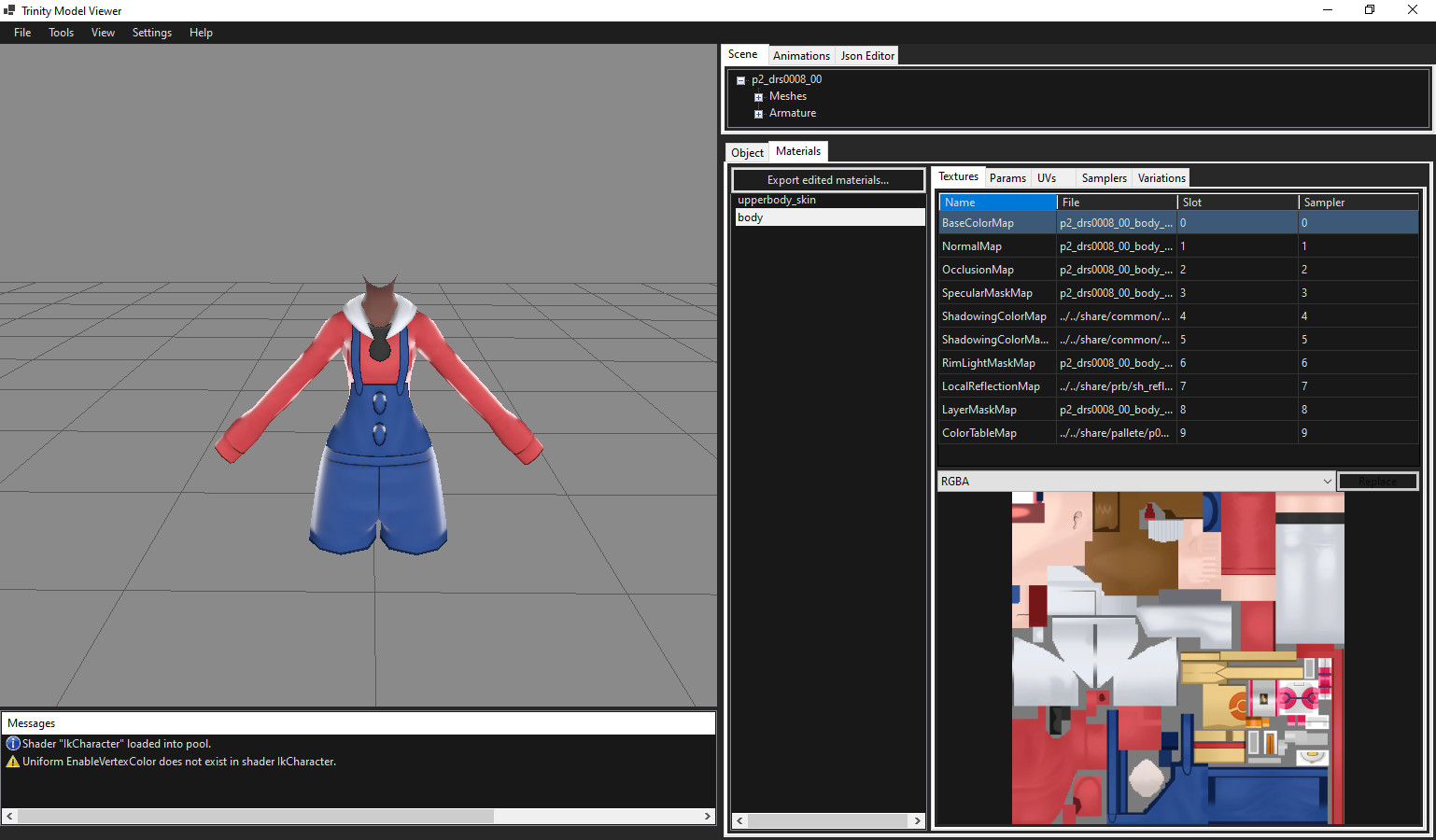Expand the Meshes tree node
The image size is (1436, 840).
pos(758,97)
